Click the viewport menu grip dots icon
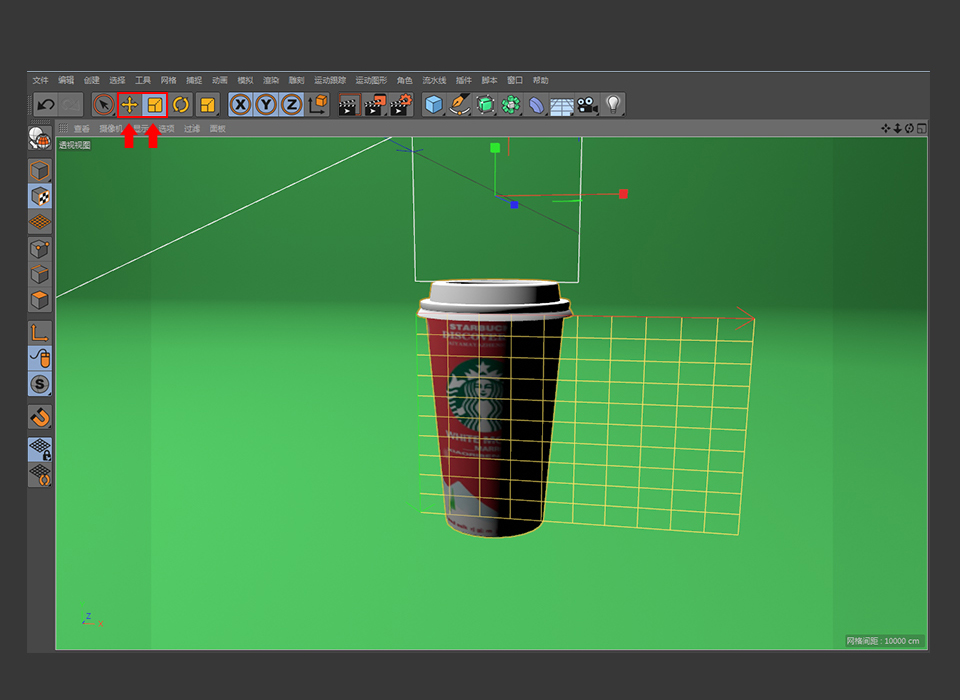 pos(63,128)
